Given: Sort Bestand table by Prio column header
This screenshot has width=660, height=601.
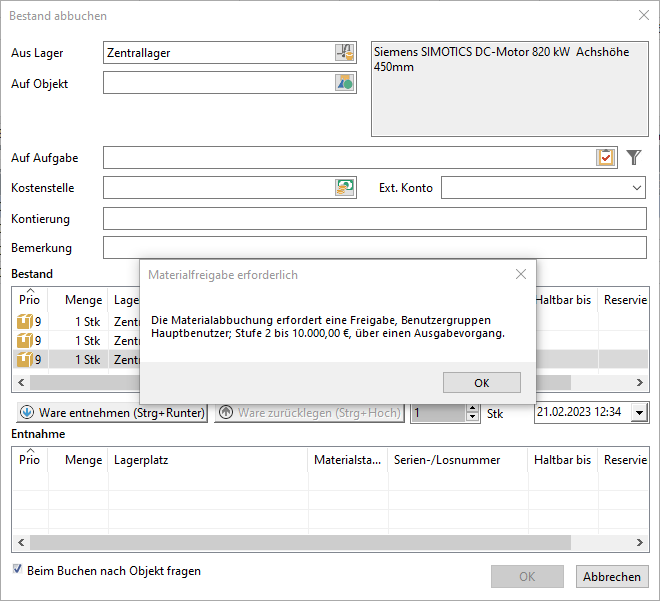Looking at the screenshot, I should 29,300.
